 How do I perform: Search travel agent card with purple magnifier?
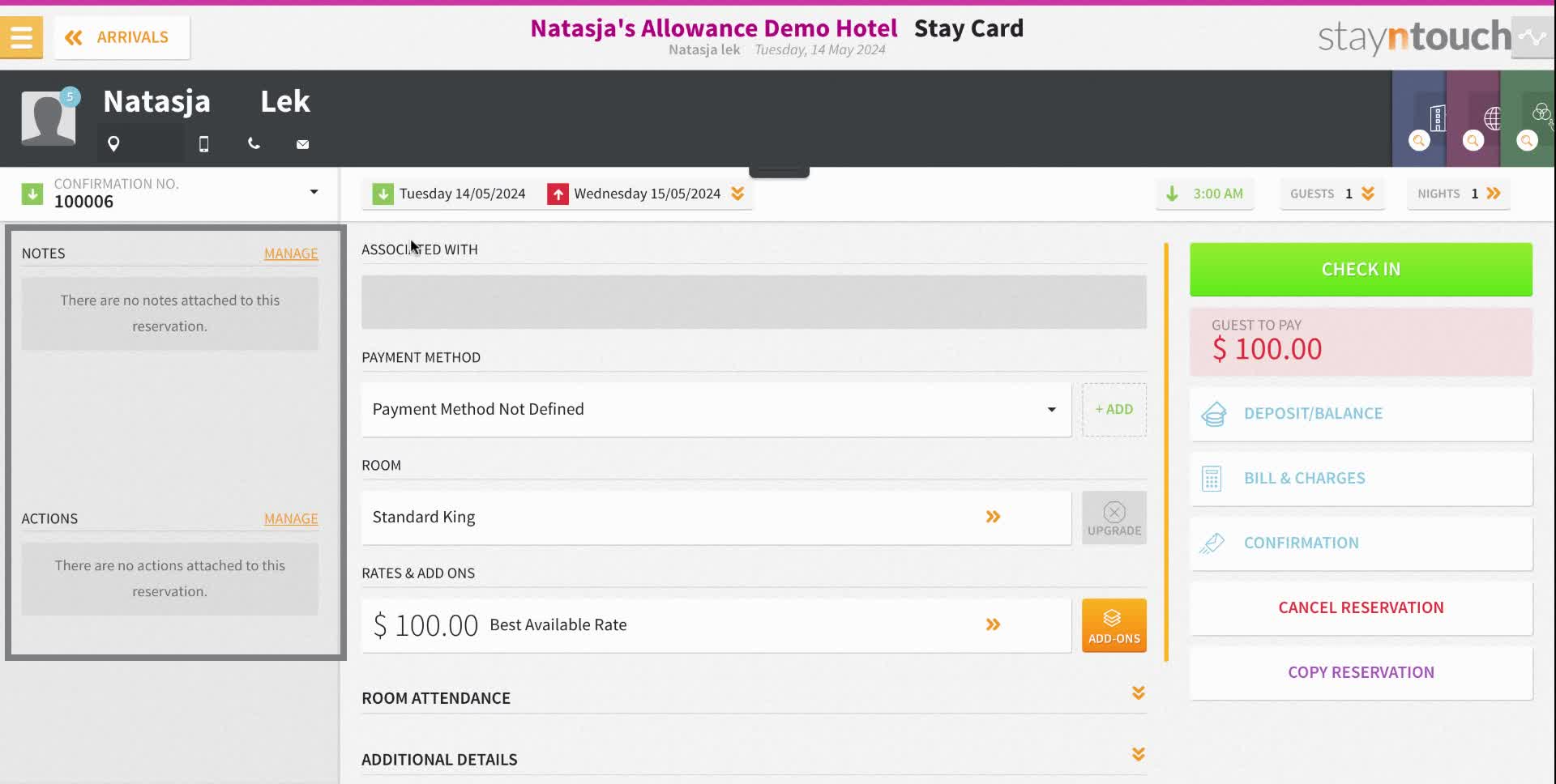tap(1473, 141)
